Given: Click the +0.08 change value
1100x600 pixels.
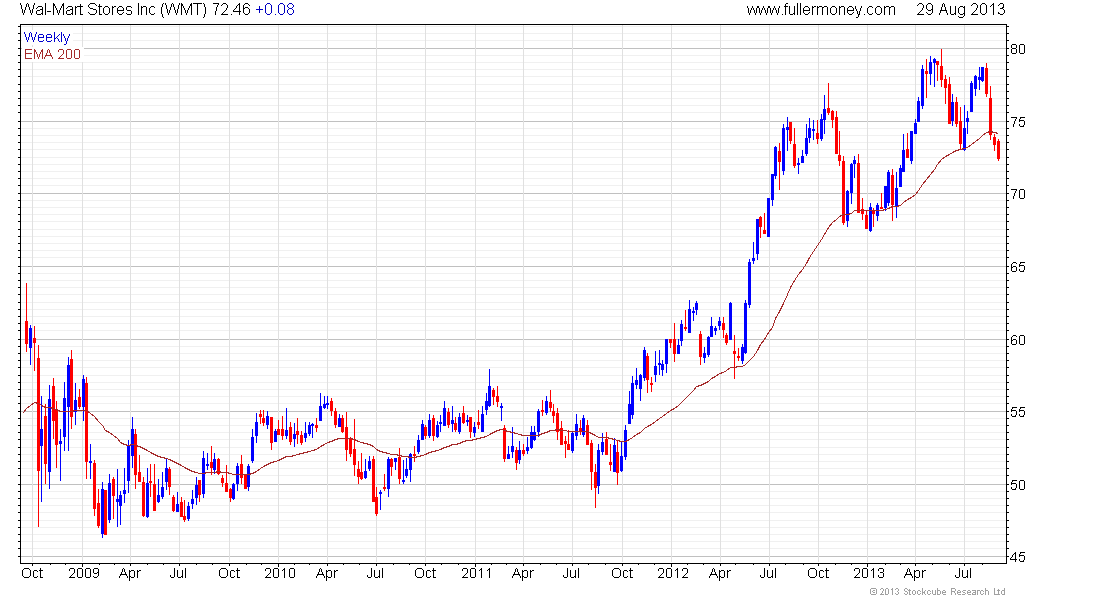Looking at the screenshot, I should (x=274, y=10).
